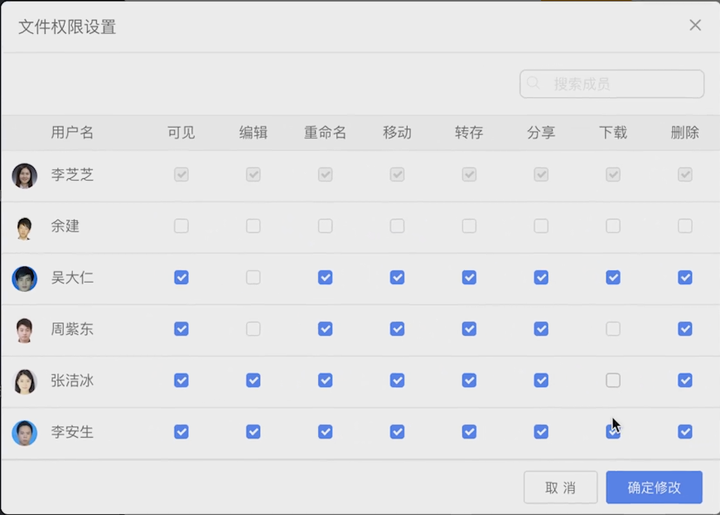
Task: Uncheck 重命名 for 张洁冰
Action: pos(325,380)
